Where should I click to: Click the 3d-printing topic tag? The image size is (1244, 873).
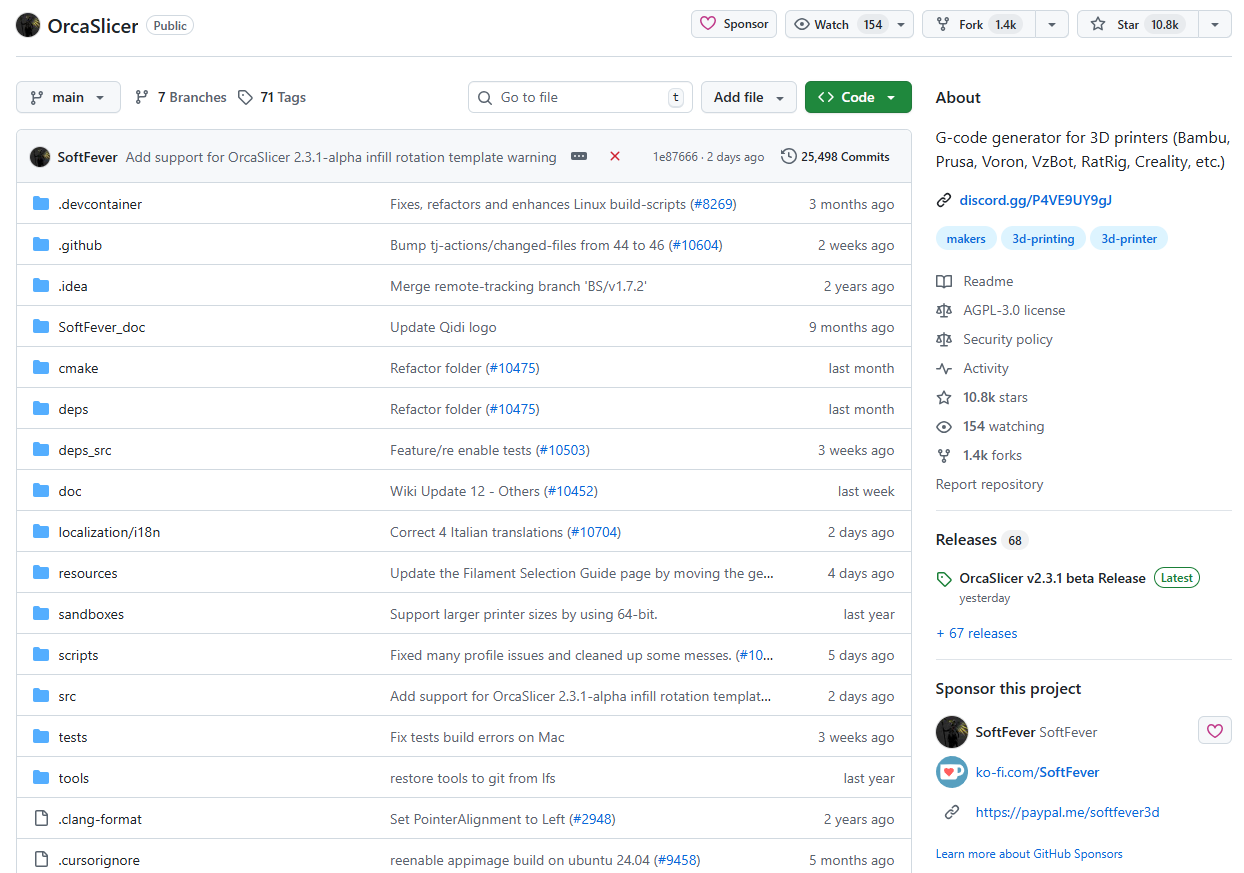[1043, 239]
